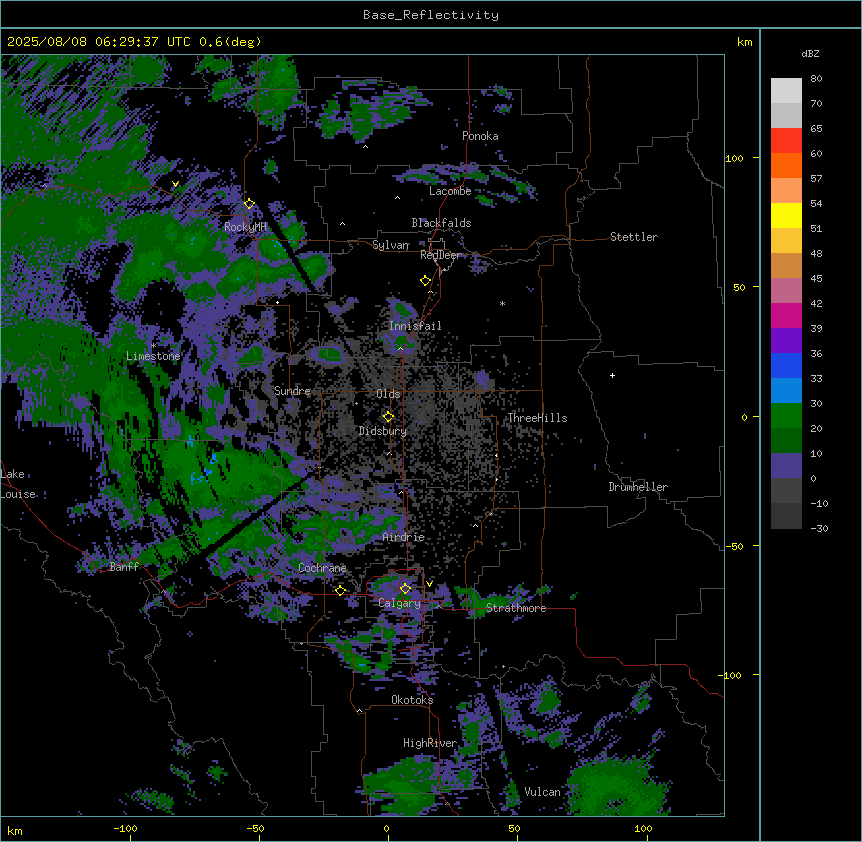Click the Vulcan label
This screenshot has width=862, height=842.
543,792
